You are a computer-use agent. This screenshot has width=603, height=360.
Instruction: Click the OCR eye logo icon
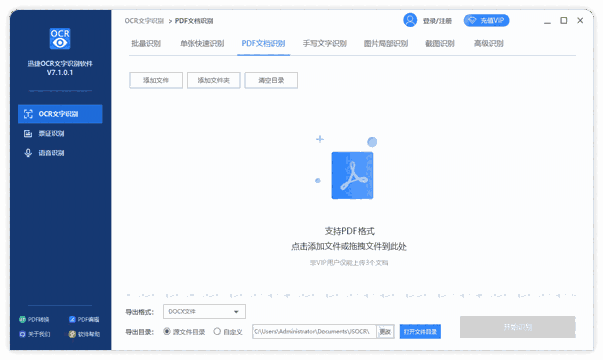pos(60,38)
